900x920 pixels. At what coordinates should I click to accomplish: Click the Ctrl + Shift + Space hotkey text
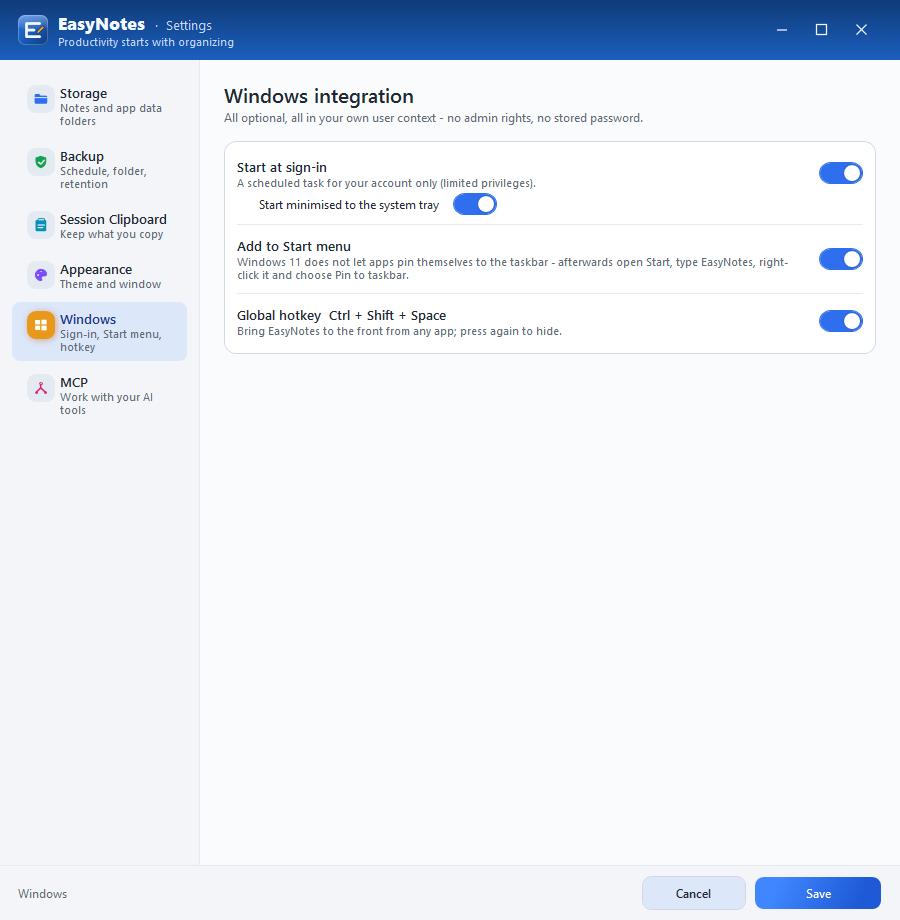[x=387, y=316]
